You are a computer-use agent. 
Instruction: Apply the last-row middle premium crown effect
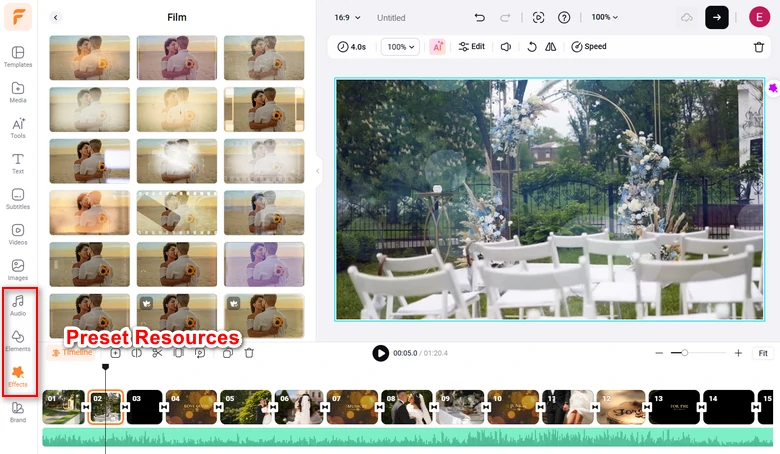pyautogui.click(x=177, y=316)
